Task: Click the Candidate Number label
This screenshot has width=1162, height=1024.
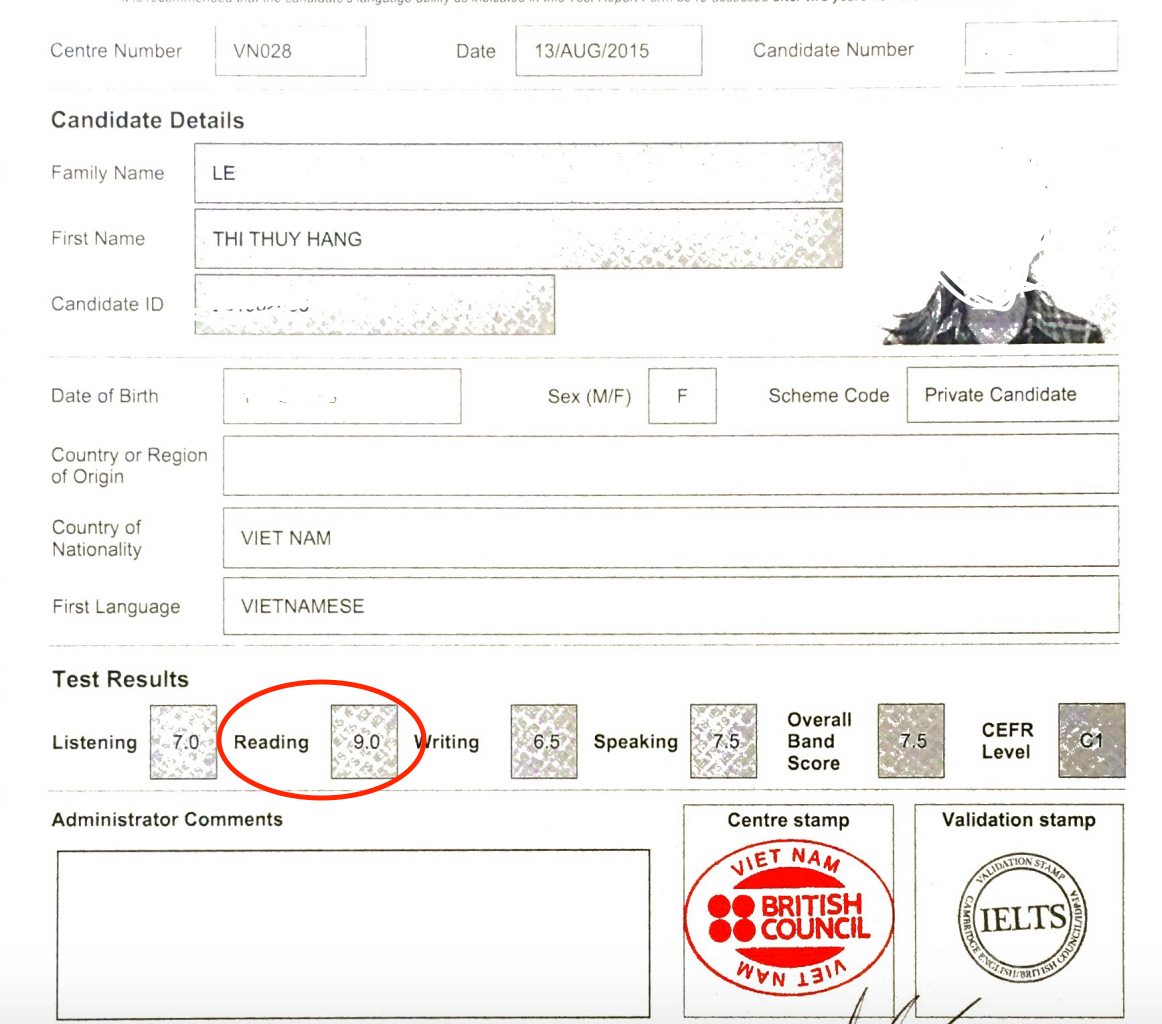Action: pos(834,50)
